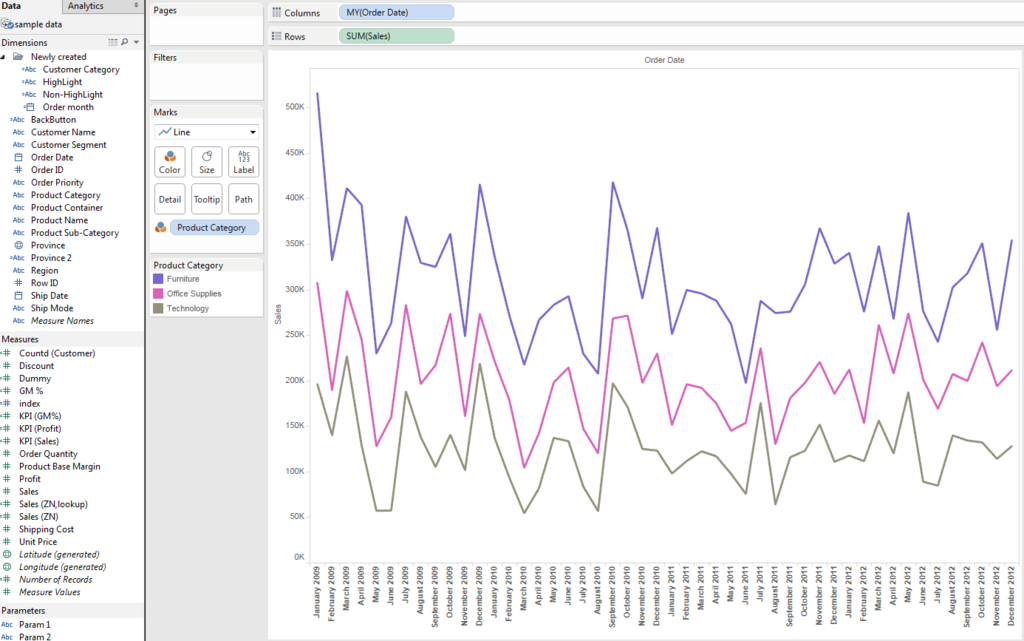Viewport: 1024px width, 641px height.
Task: Click the Color marks button
Action: (x=170, y=163)
